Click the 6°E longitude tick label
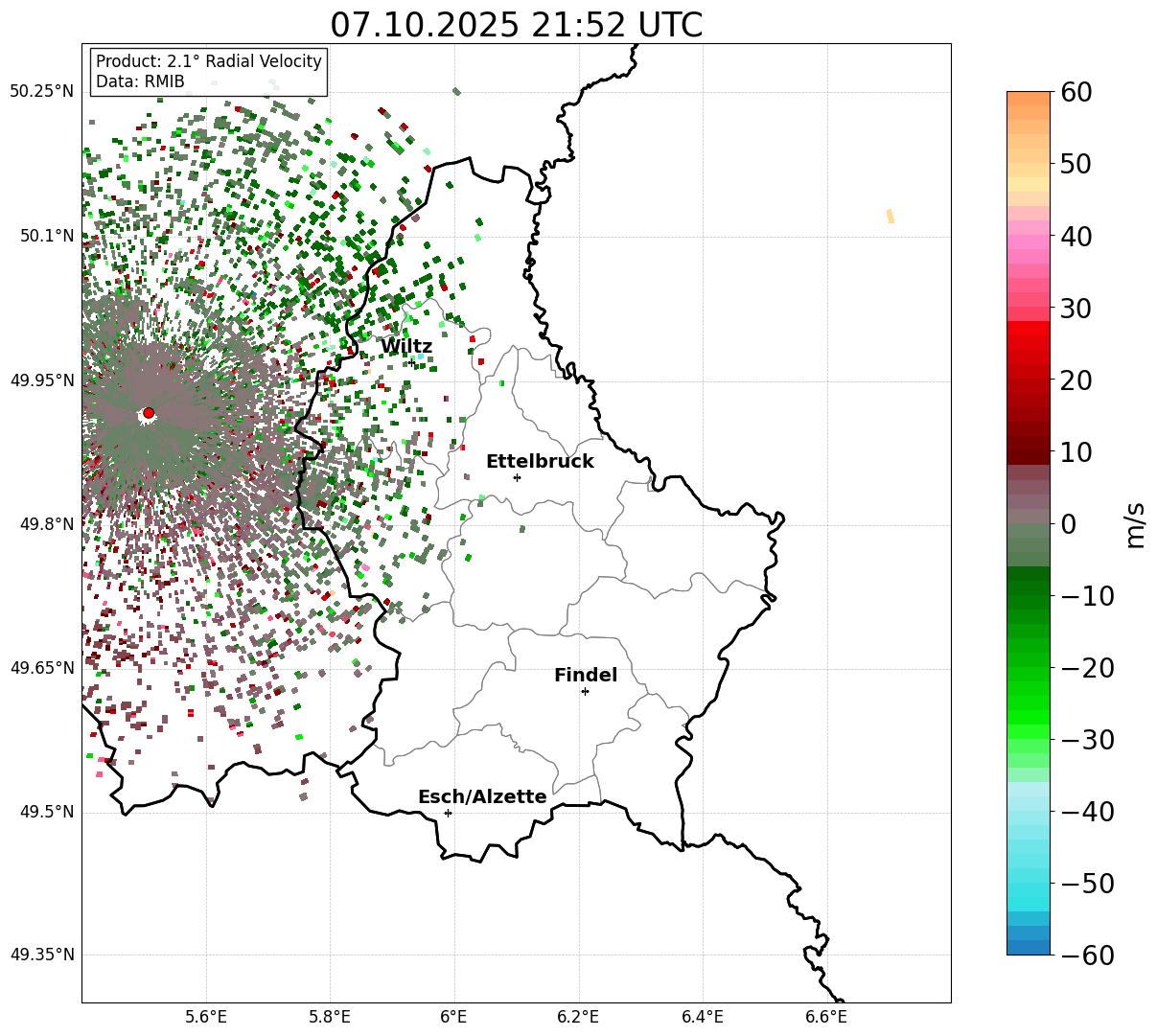Screen dimensions: 1157x1036 (454, 1016)
